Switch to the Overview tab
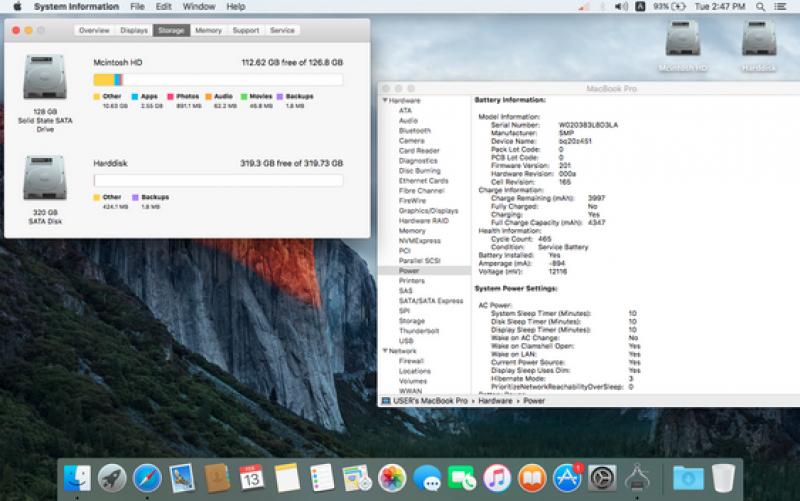The image size is (800, 501). point(94,31)
